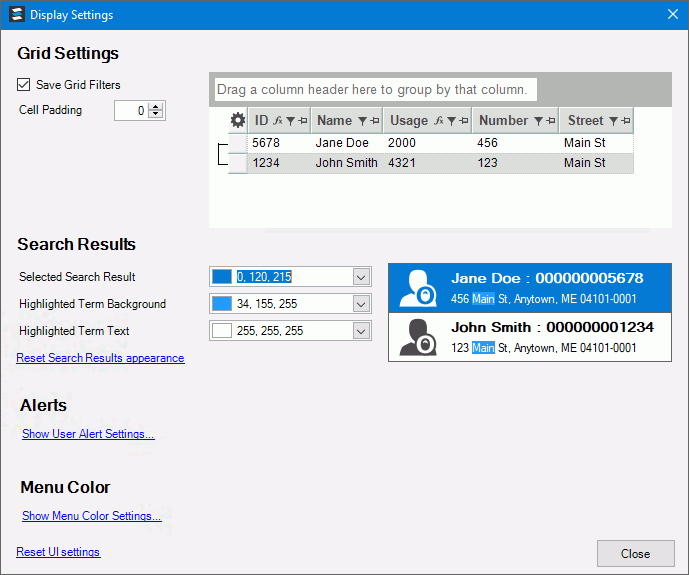Click the Number cell '456'
The height and width of the screenshot is (575, 689).
[515, 143]
